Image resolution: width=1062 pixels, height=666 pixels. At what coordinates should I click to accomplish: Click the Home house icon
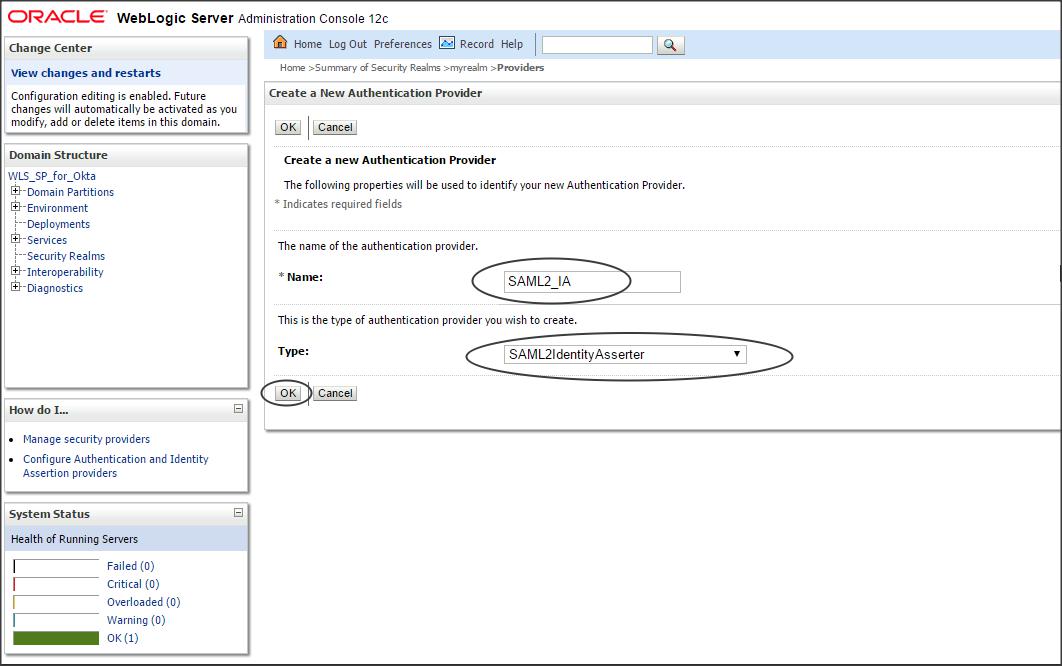[x=280, y=43]
